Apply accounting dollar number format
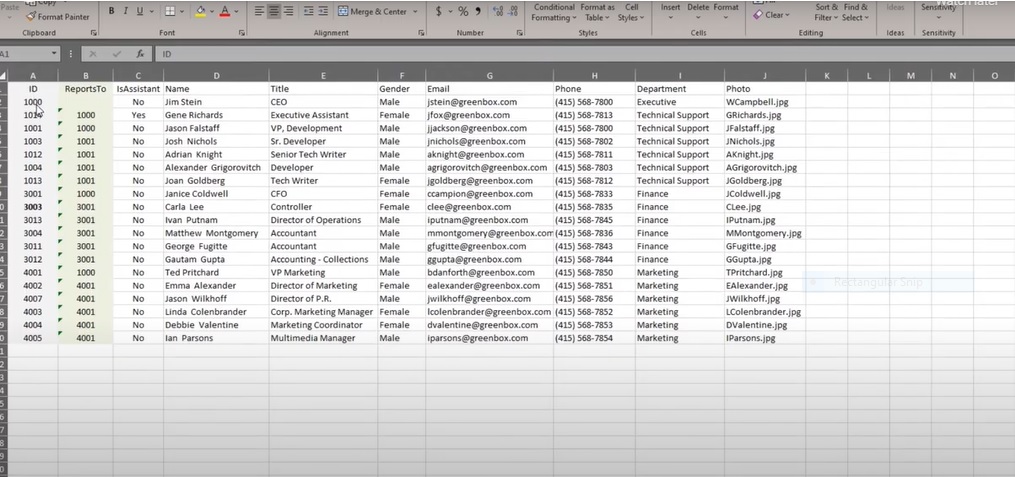 (x=439, y=11)
